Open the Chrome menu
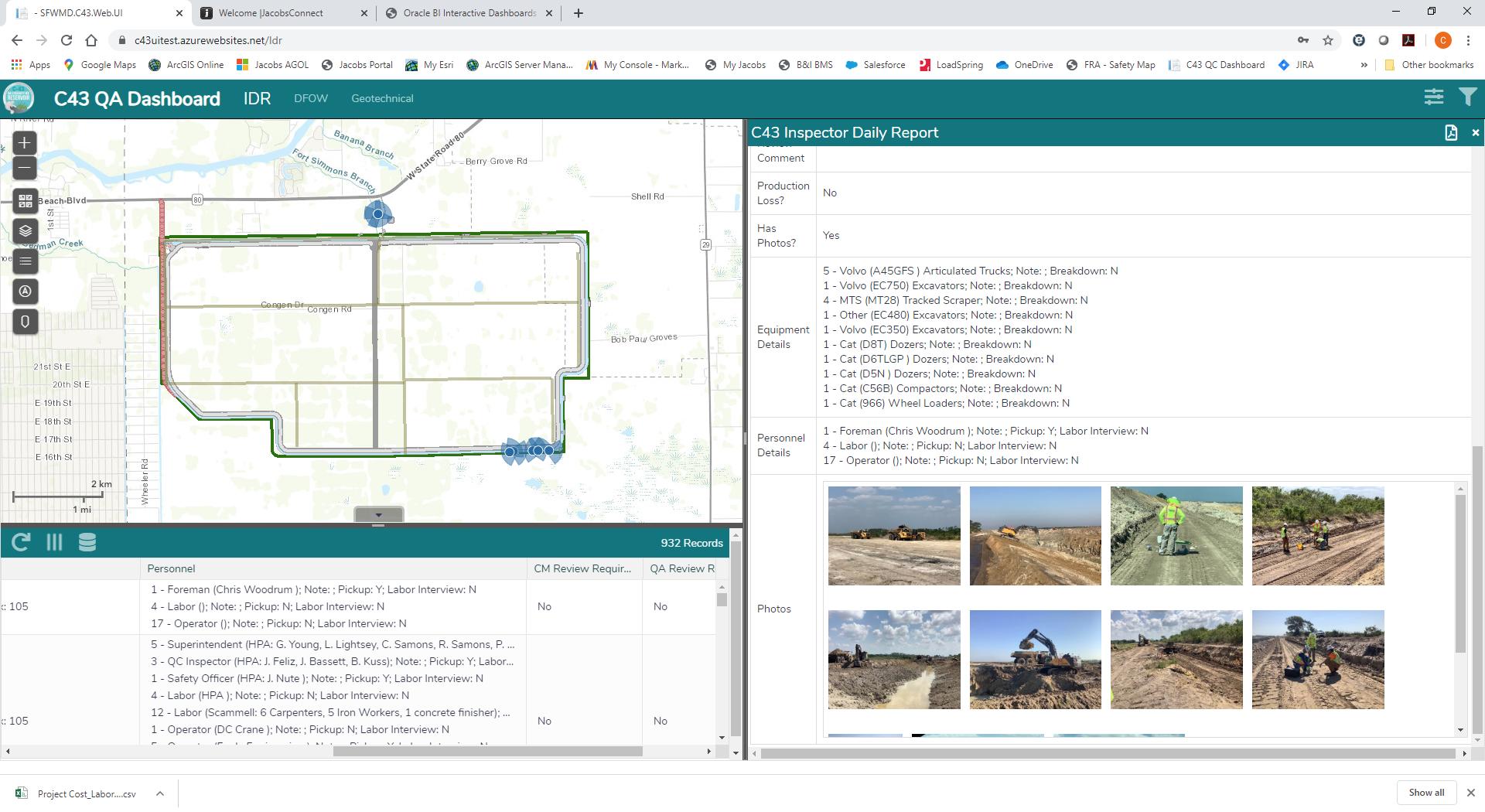The width and height of the screenshot is (1485, 812). click(x=1467, y=40)
